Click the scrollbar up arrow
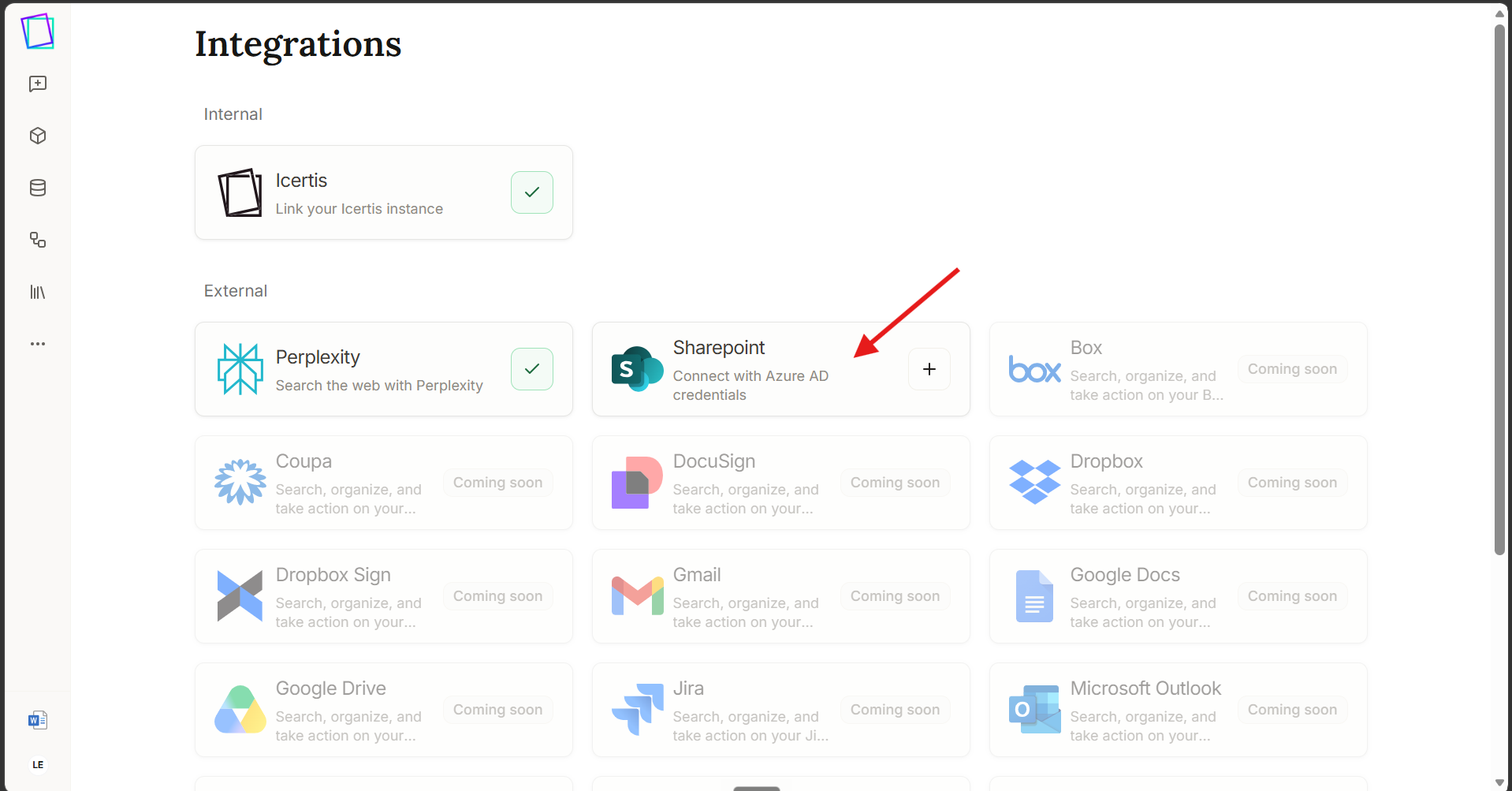 [x=1499, y=13]
